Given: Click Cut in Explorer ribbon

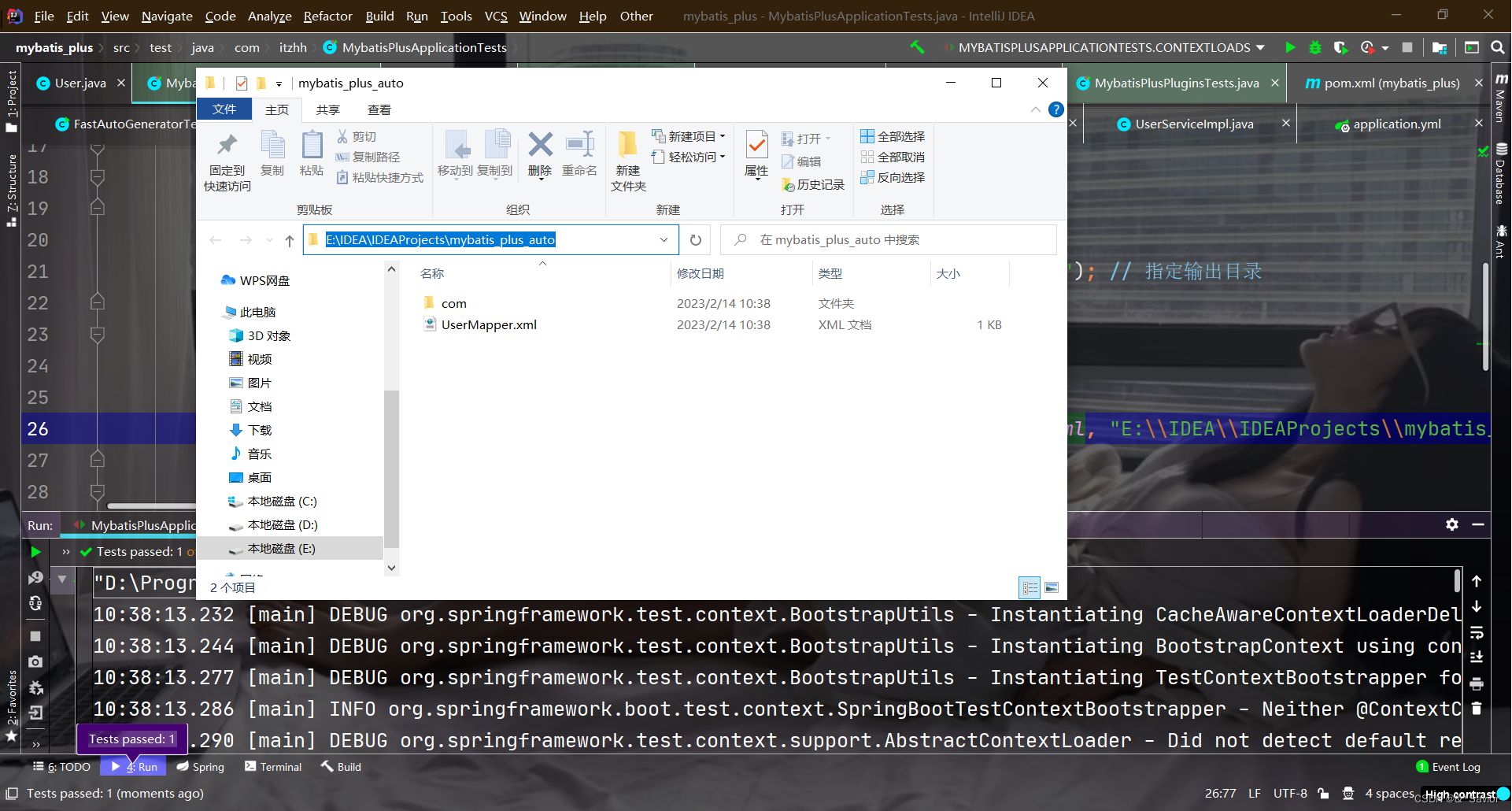Looking at the screenshot, I should click(357, 136).
